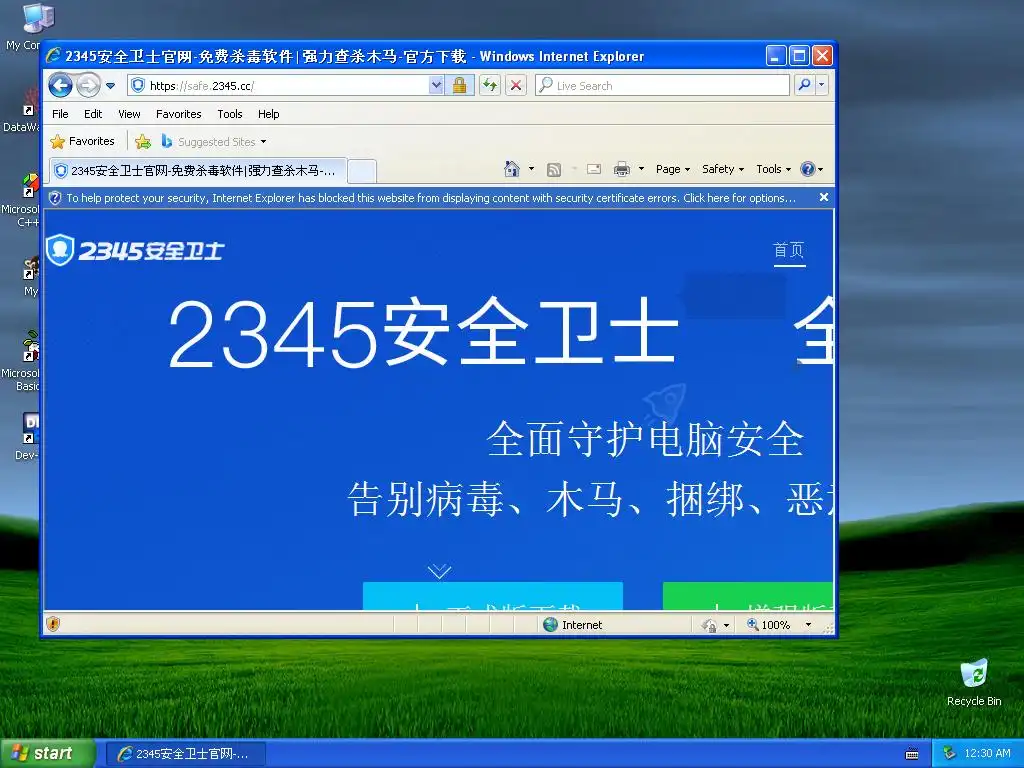Stop loading with the red X icon
Screen dimensions: 1024x768
point(516,86)
